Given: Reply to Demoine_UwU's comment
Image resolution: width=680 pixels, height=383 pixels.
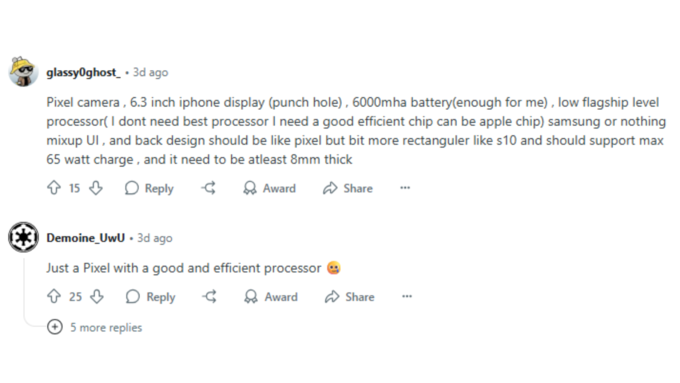Looking at the screenshot, I should (150, 297).
